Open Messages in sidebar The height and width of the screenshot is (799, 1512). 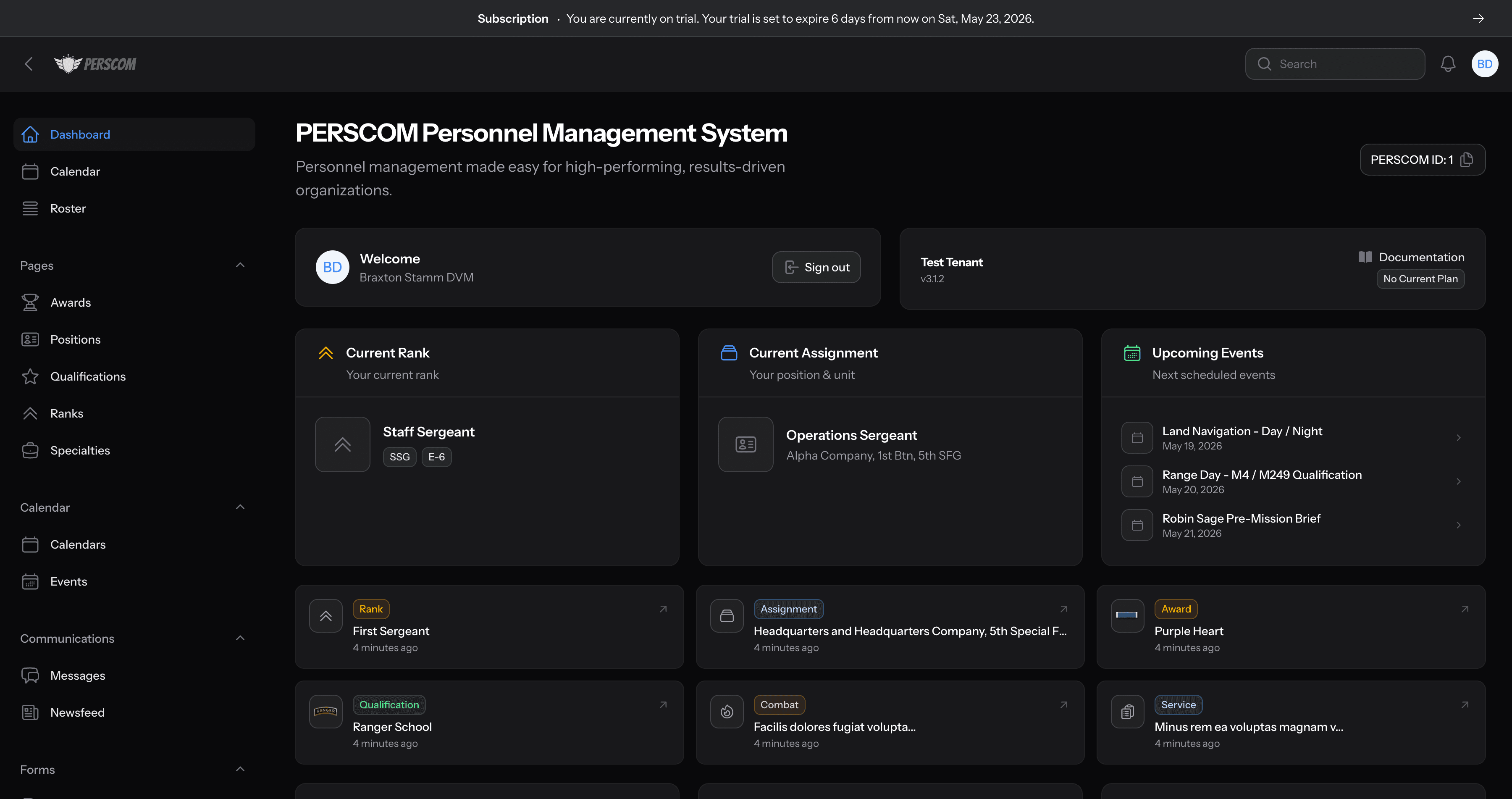point(134,675)
